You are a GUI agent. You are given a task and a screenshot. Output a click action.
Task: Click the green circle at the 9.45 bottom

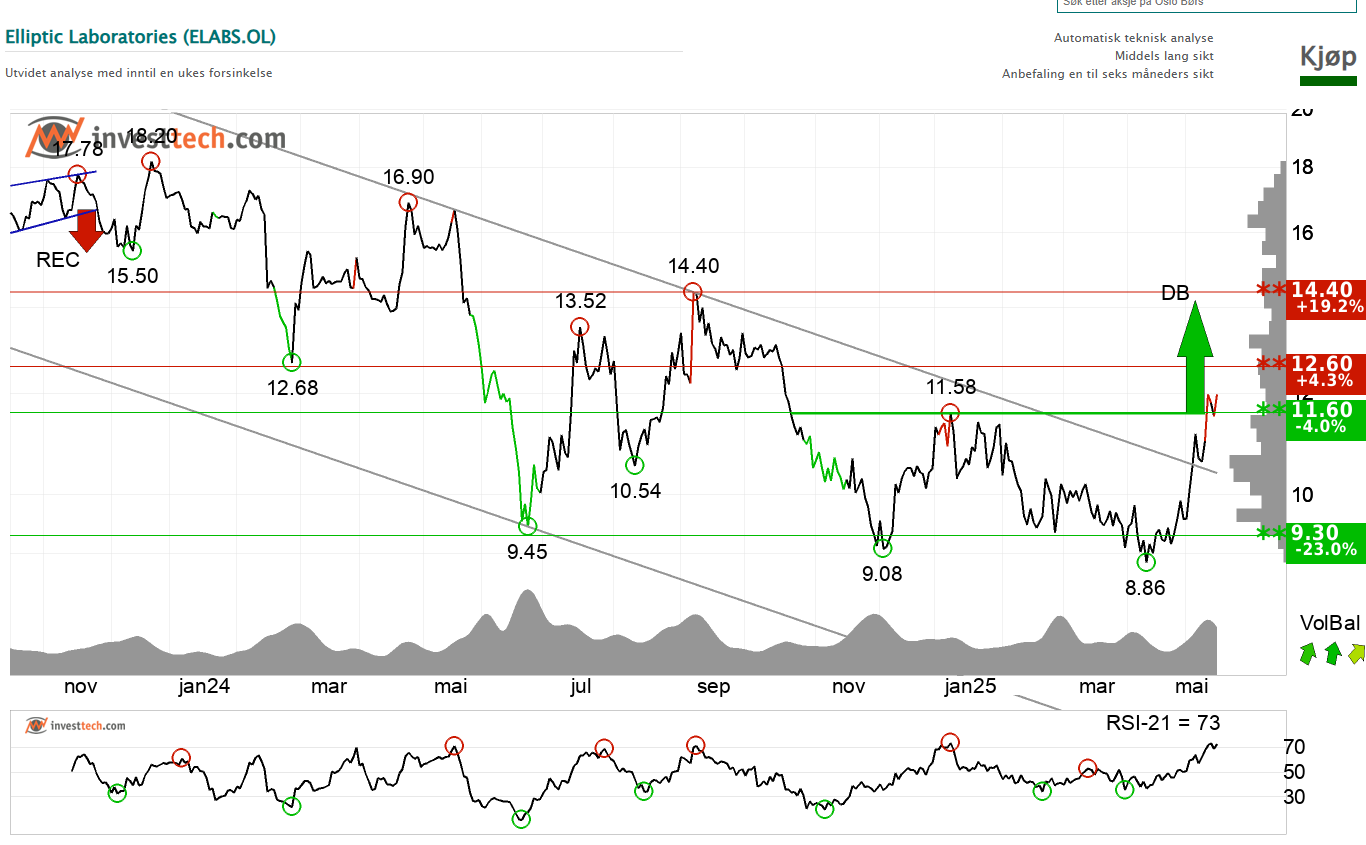tap(527, 526)
